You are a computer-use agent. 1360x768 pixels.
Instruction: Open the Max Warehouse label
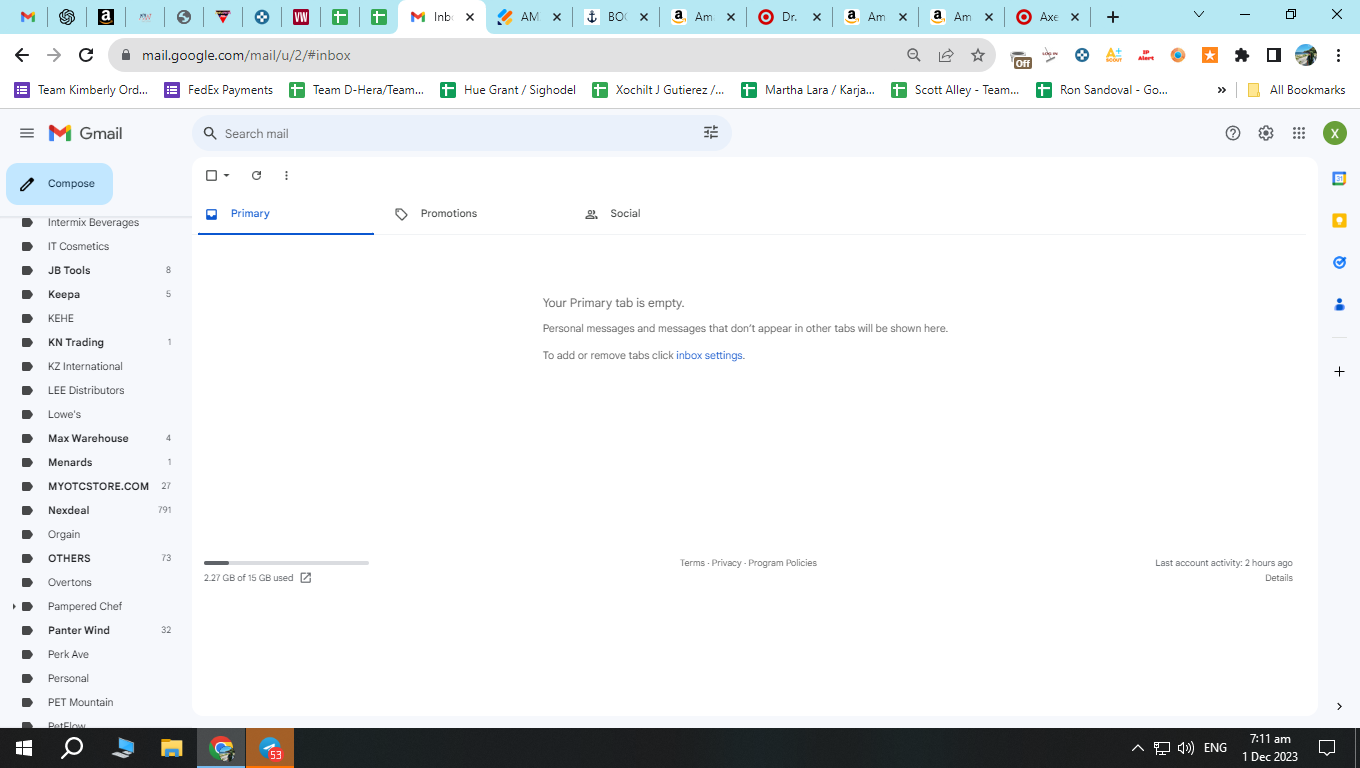tap(90, 438)
